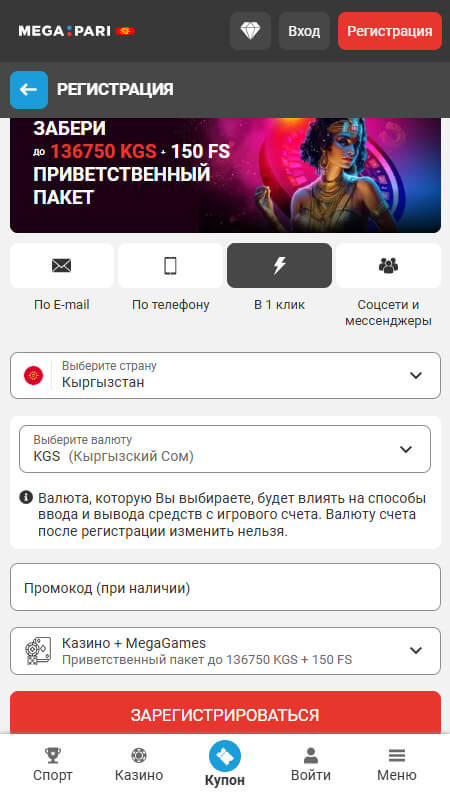Click the red Регистрация header button
The image size is (450, 800).
[390, 31]
